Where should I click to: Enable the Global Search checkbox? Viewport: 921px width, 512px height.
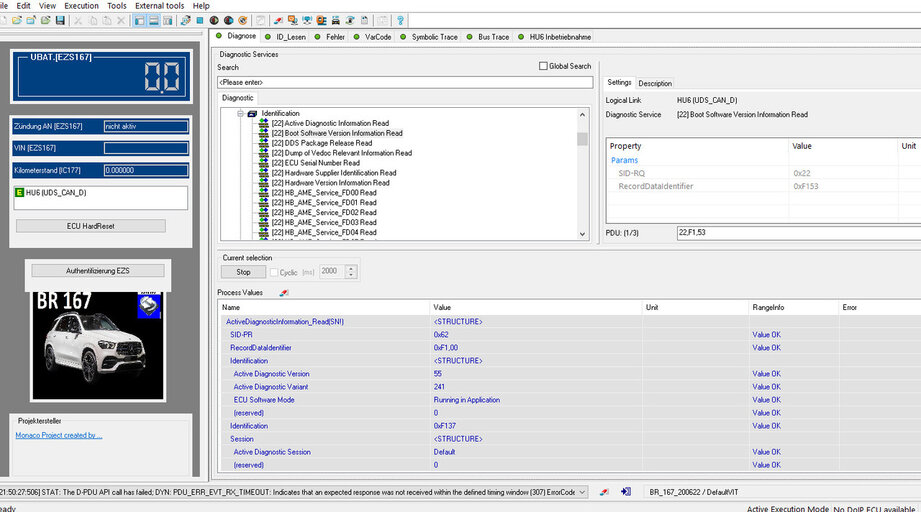coord(543,66)
